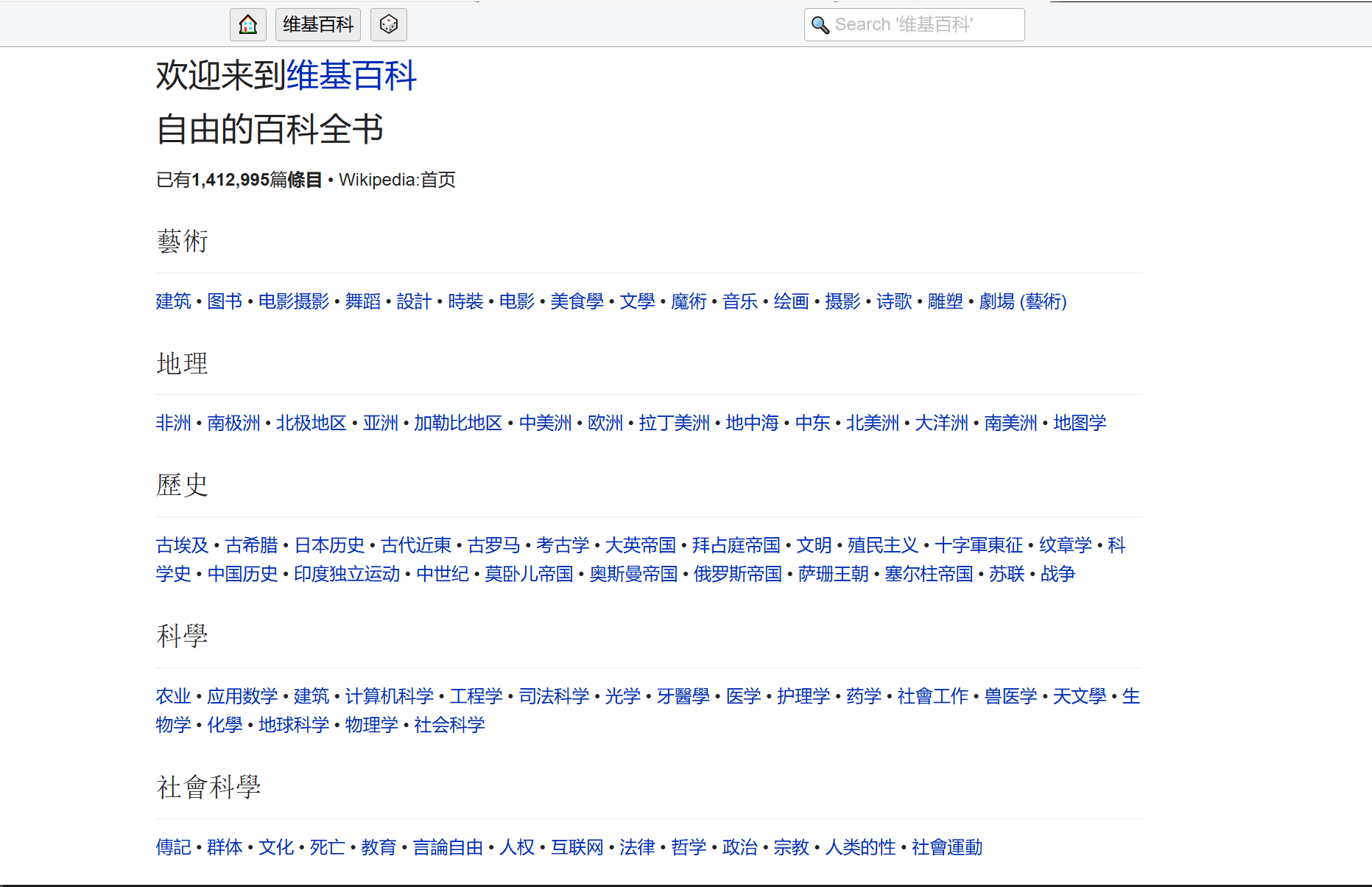Open the 图书 link
This screenshot has width=1372, height=887.
click(225, 301)
